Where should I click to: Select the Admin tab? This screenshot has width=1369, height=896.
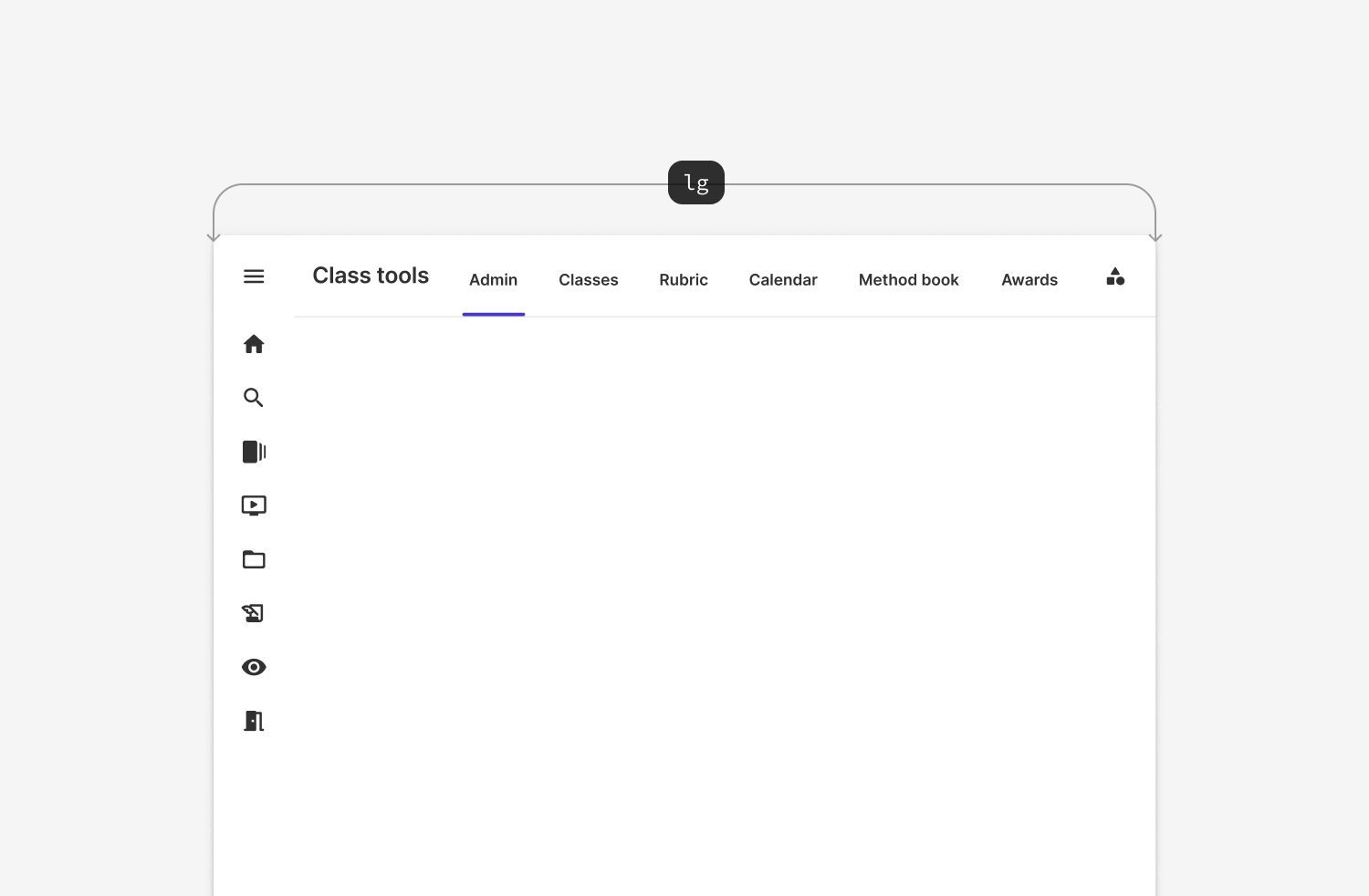pos(493,280)
